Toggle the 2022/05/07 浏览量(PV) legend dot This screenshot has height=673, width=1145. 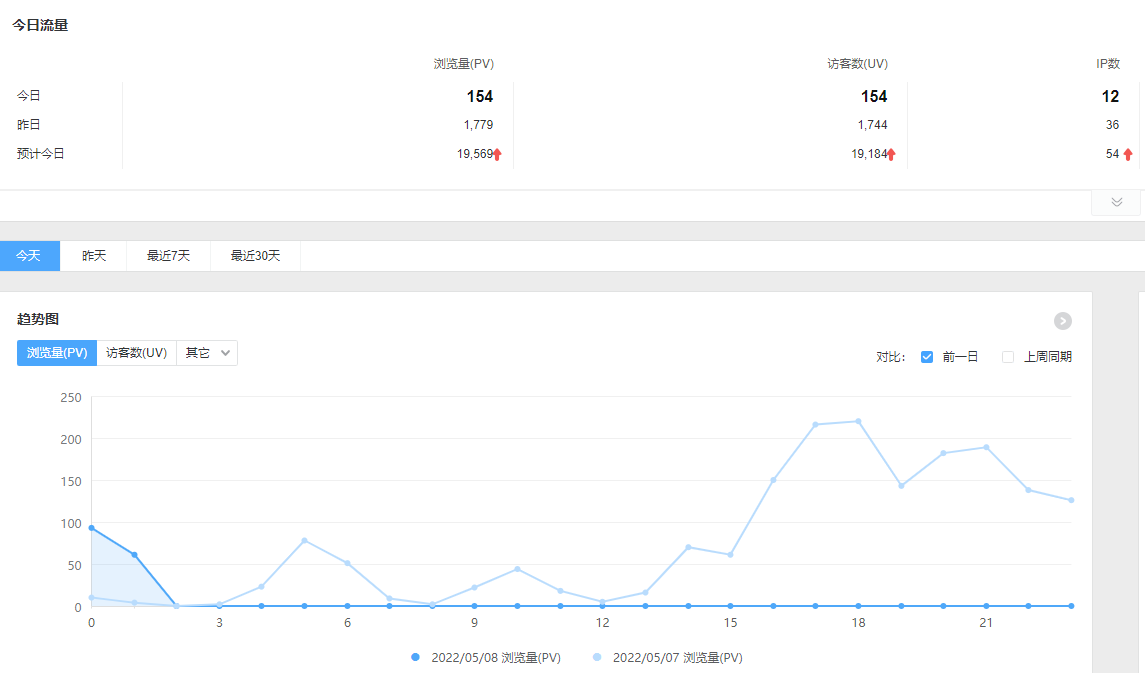point(598,658)
